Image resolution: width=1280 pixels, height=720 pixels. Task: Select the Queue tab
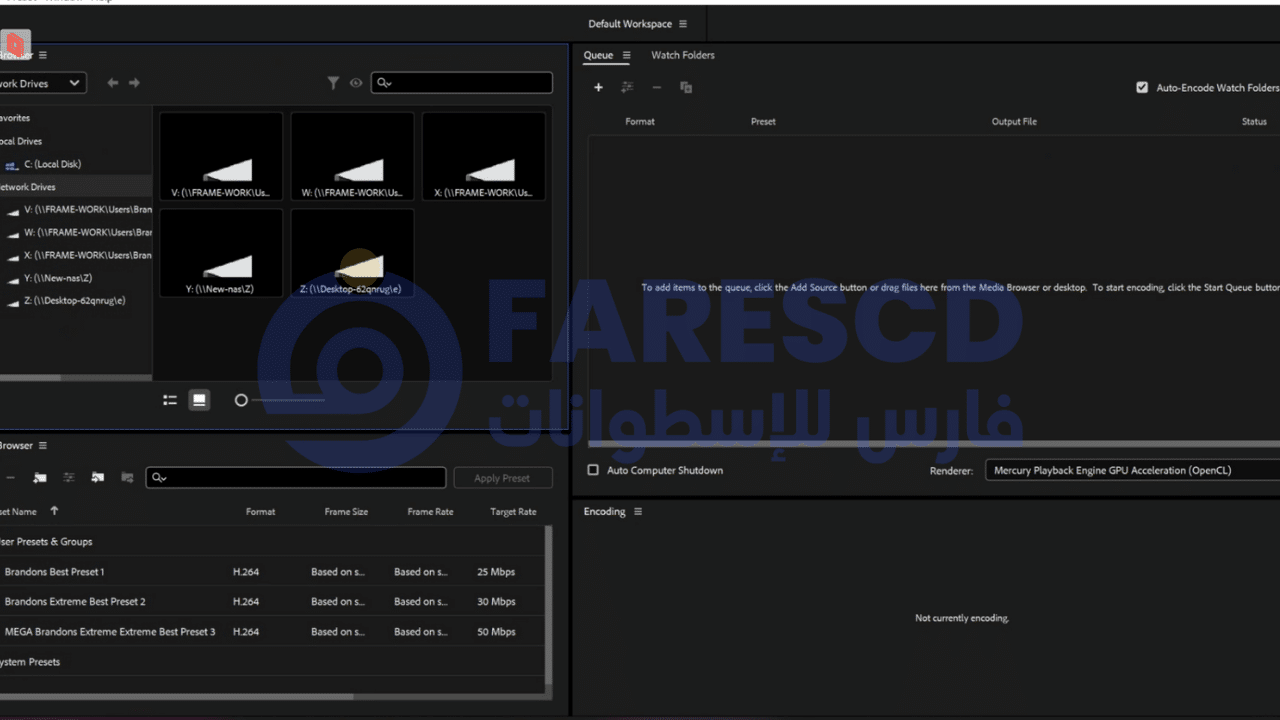pos(598,55)
